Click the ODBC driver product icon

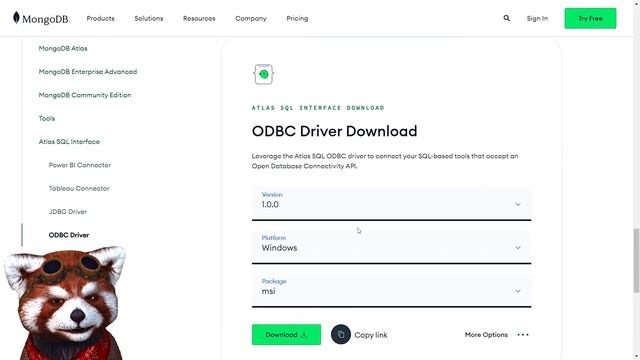264,74
